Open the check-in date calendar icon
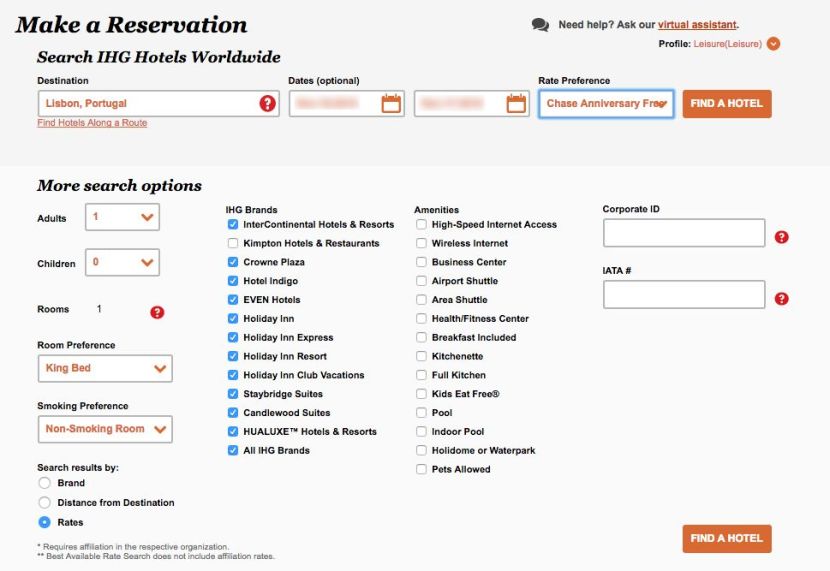Screen dimensions: 830x571 (391, 103)
